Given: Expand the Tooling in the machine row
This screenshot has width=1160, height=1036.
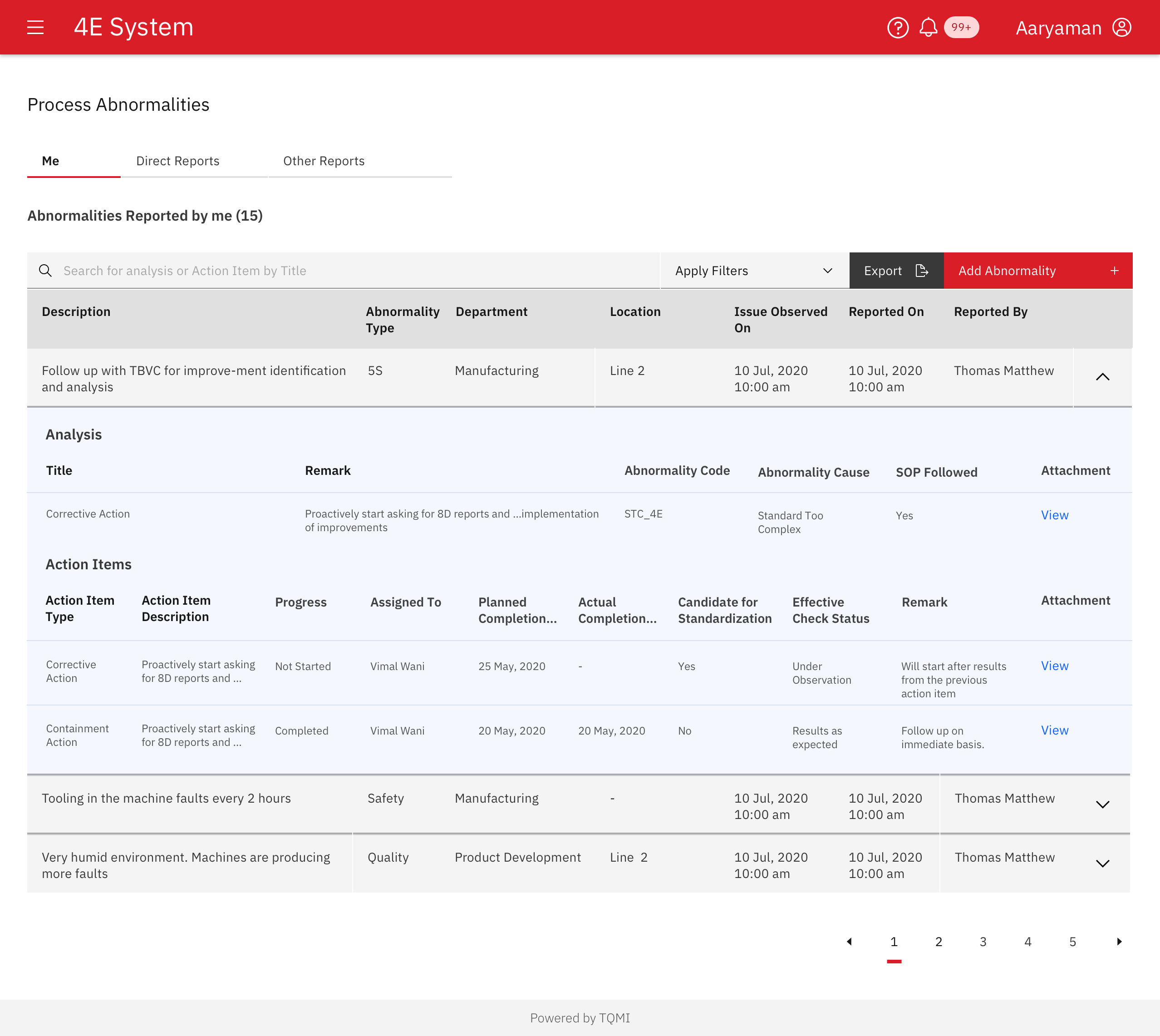Looking at the screenshot, I should 1102,804.
